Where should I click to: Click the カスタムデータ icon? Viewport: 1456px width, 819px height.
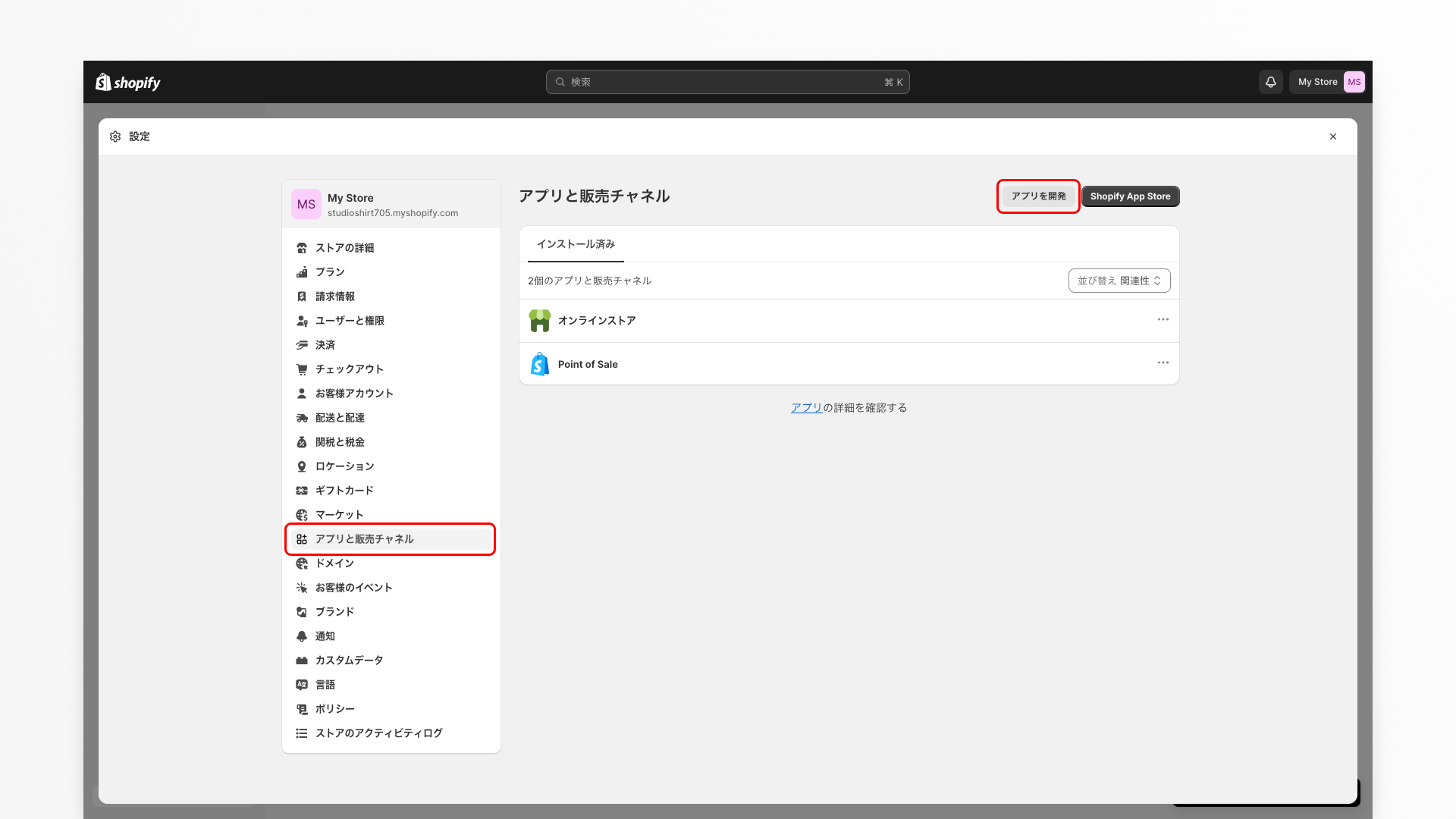(302, 661)
